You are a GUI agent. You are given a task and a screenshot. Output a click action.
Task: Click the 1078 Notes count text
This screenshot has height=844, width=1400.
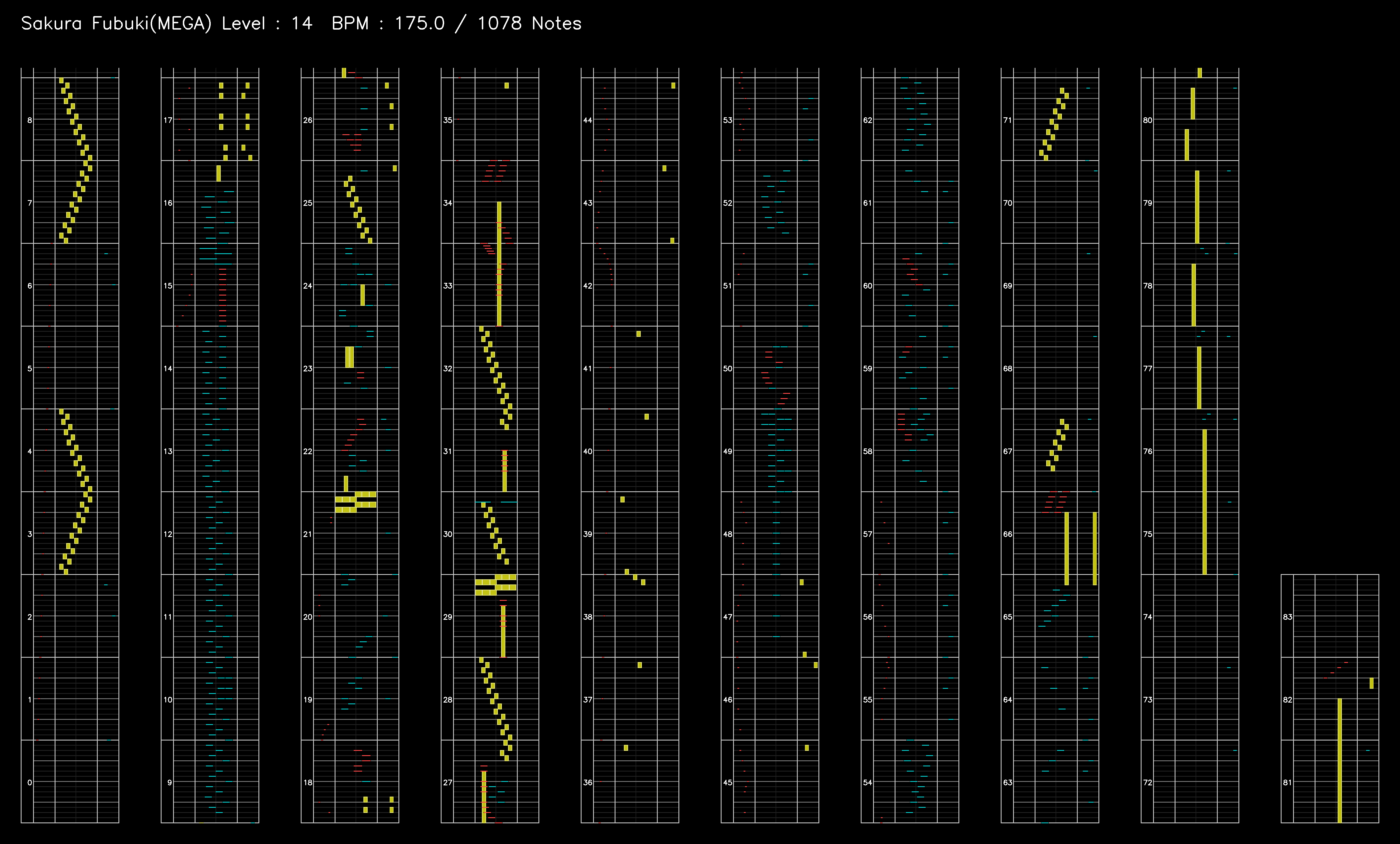tap(529, 23)
